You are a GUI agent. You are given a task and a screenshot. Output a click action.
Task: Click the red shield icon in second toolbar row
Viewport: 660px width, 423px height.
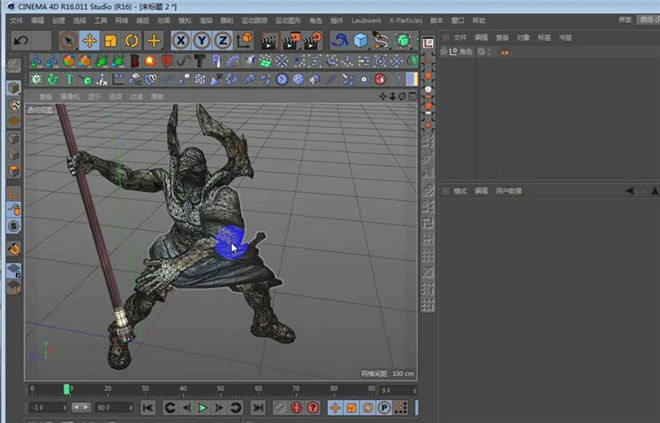coord(167,61)
